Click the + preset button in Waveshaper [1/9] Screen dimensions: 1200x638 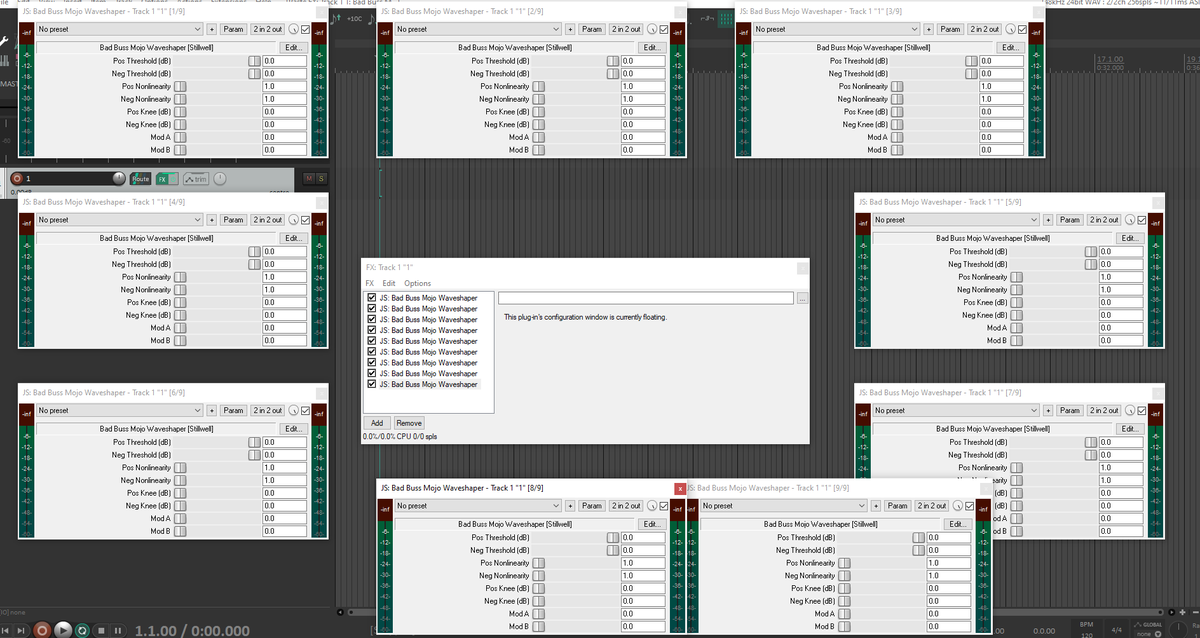[211, 29]
